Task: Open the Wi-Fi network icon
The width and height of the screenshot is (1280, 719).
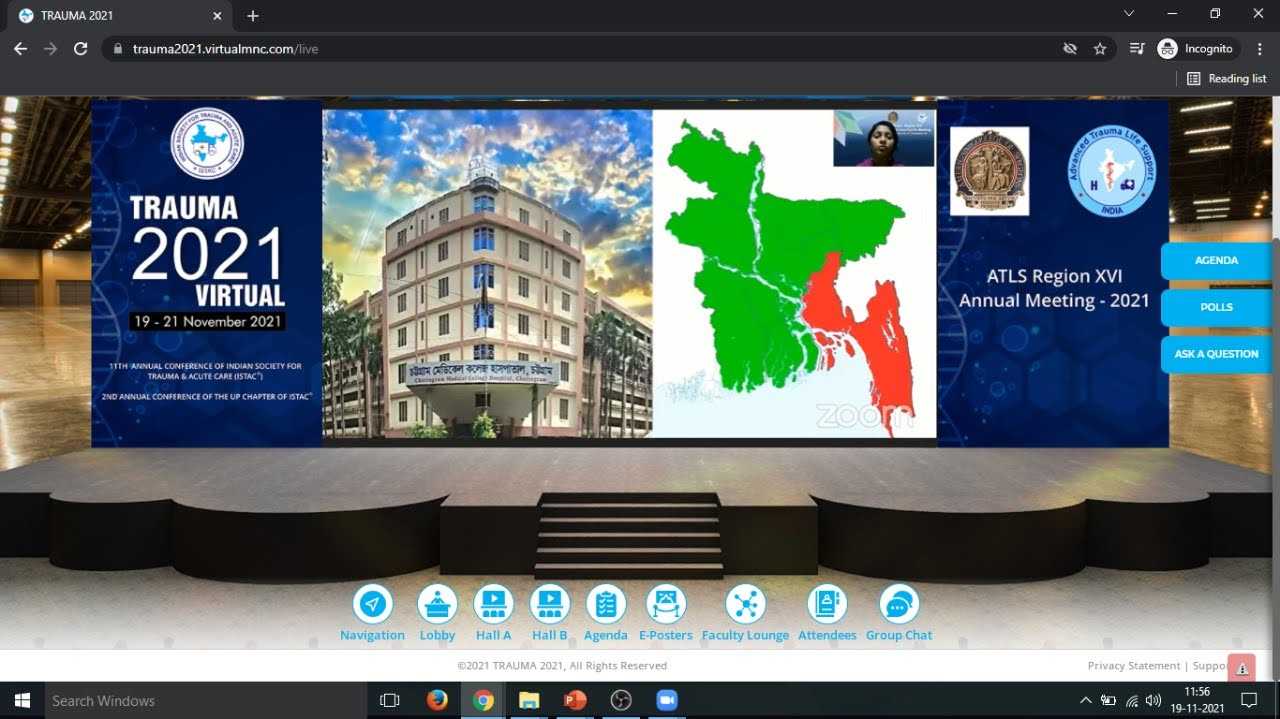Action: [1132, 701]
